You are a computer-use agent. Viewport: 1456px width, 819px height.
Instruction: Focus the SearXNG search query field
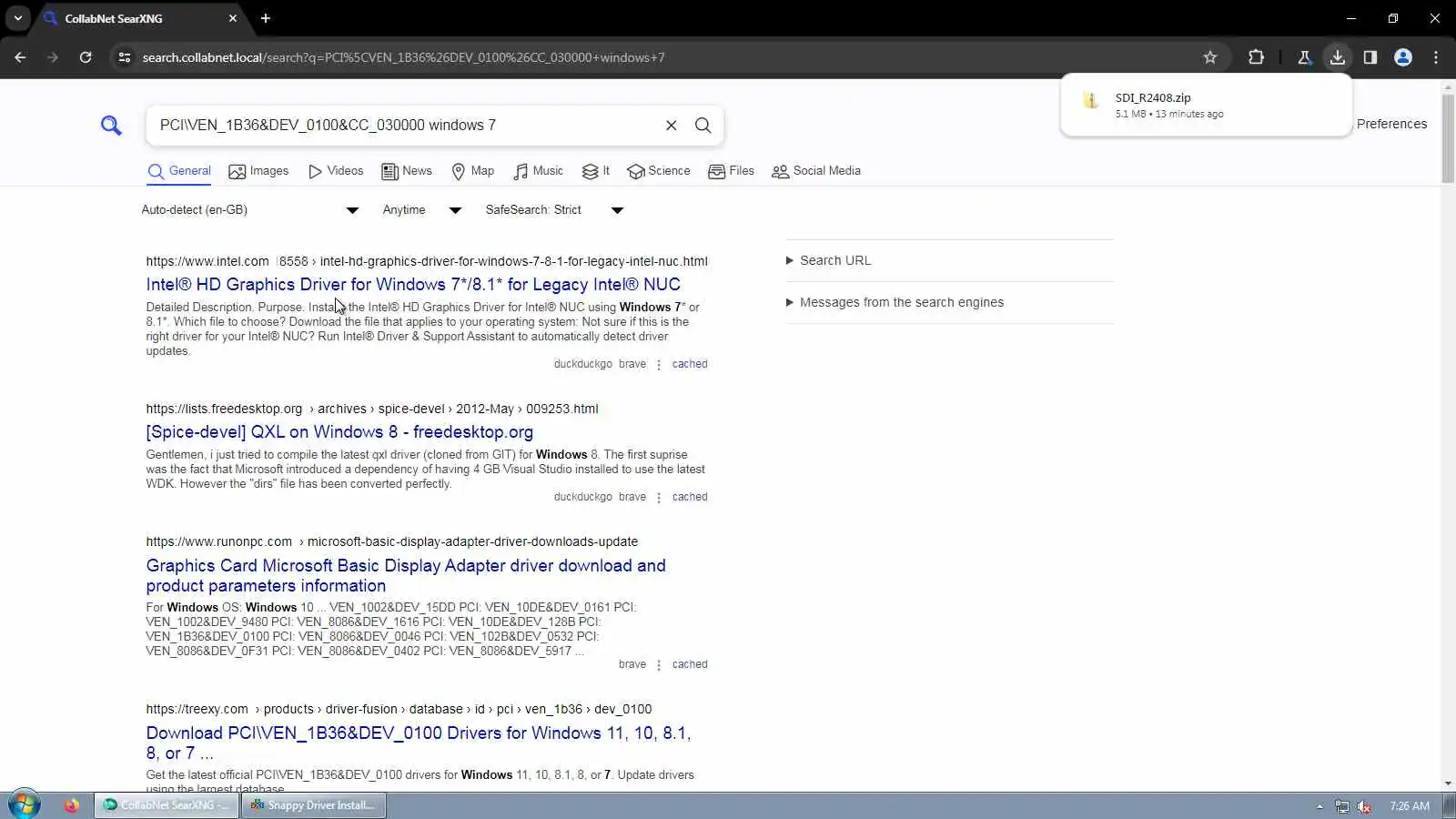(405, 126)
